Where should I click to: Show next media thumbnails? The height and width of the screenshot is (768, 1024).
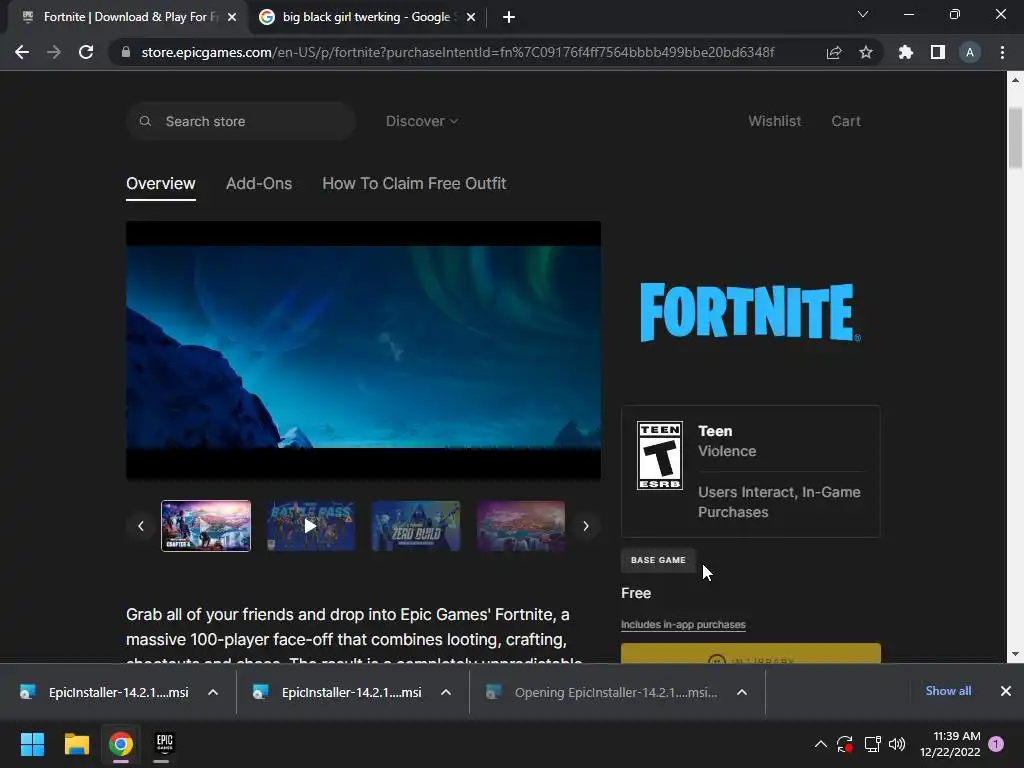(586, 526)
